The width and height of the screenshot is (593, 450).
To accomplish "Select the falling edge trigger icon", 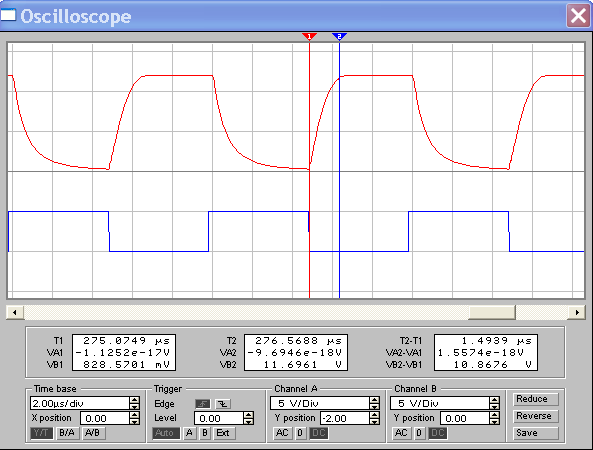I will click(223, 404).
